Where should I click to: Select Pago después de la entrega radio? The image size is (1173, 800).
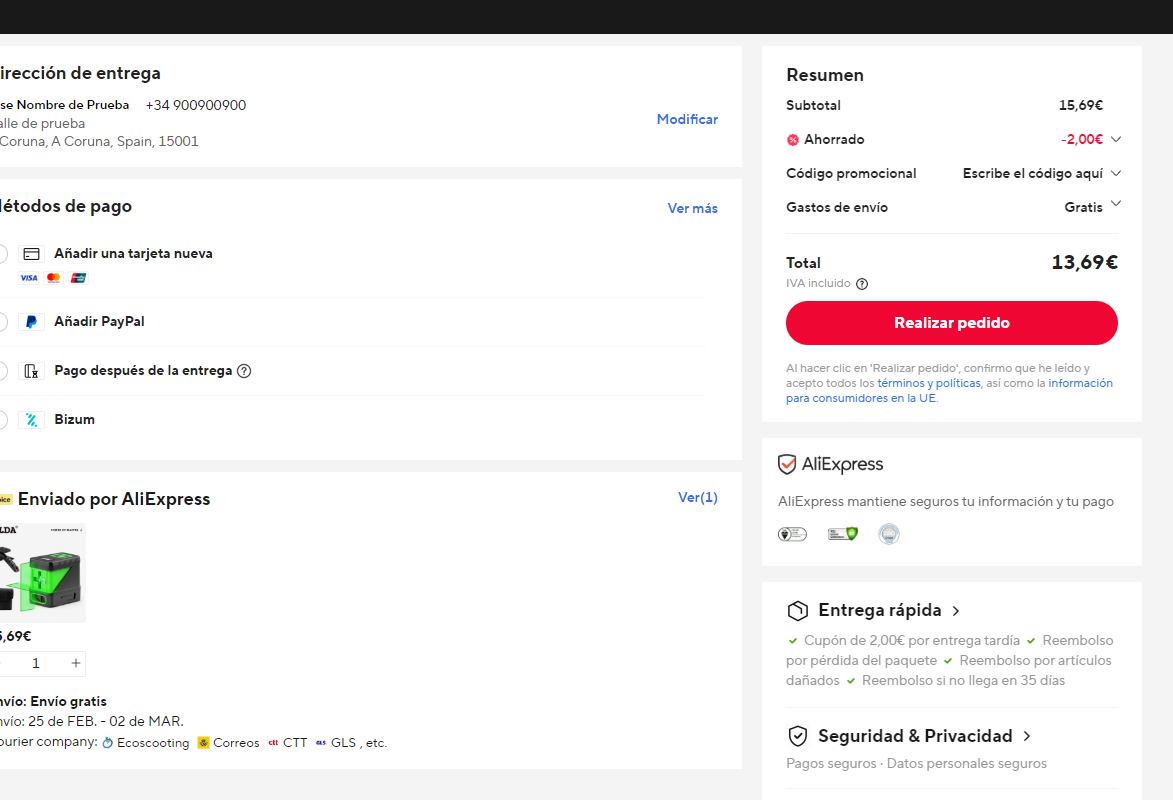(2, 370)
